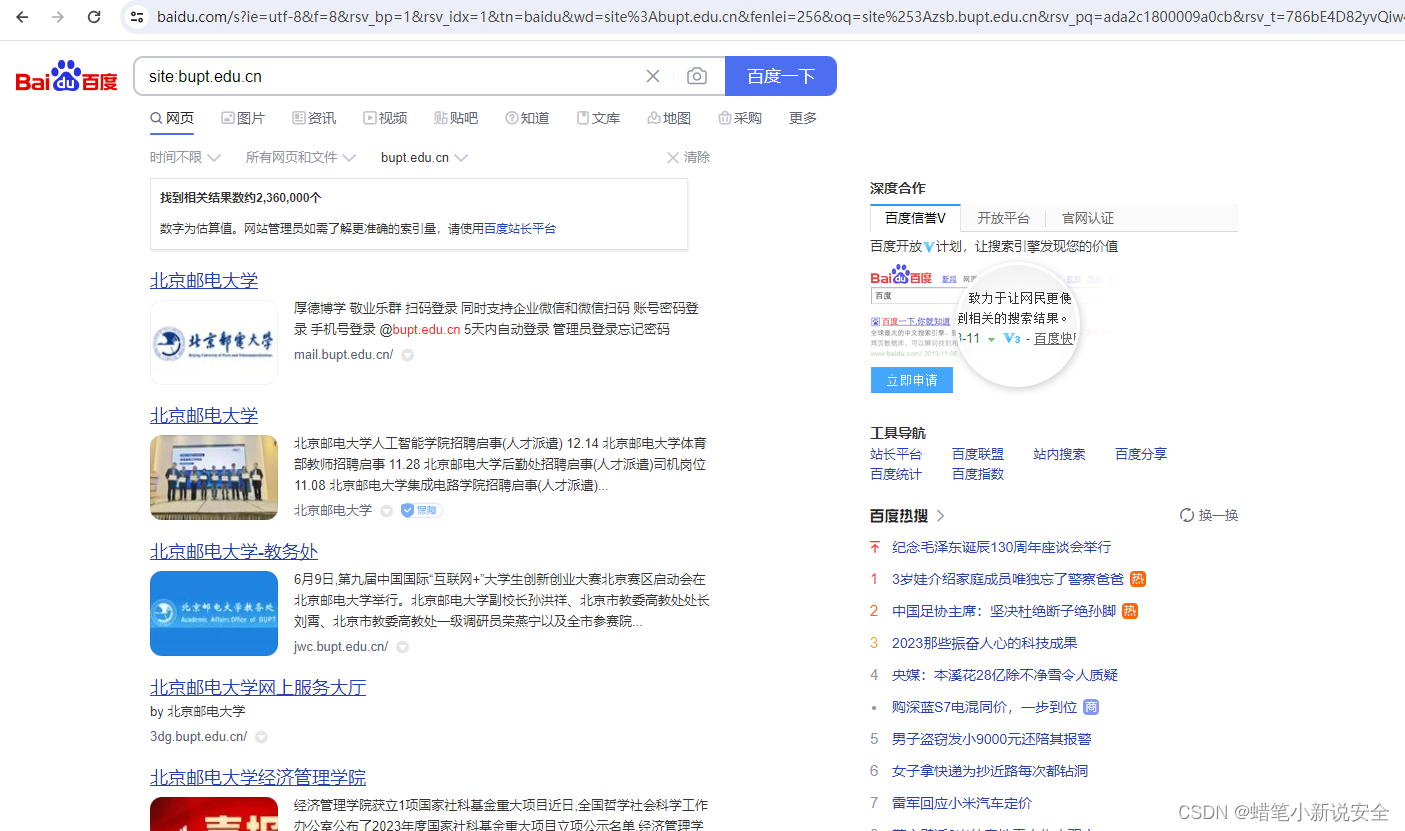Viewport: 1405px width, 831px height.
Task: Expand arrow next to jwc.bupt.edu.cn/
Action: tap(402, 647)
